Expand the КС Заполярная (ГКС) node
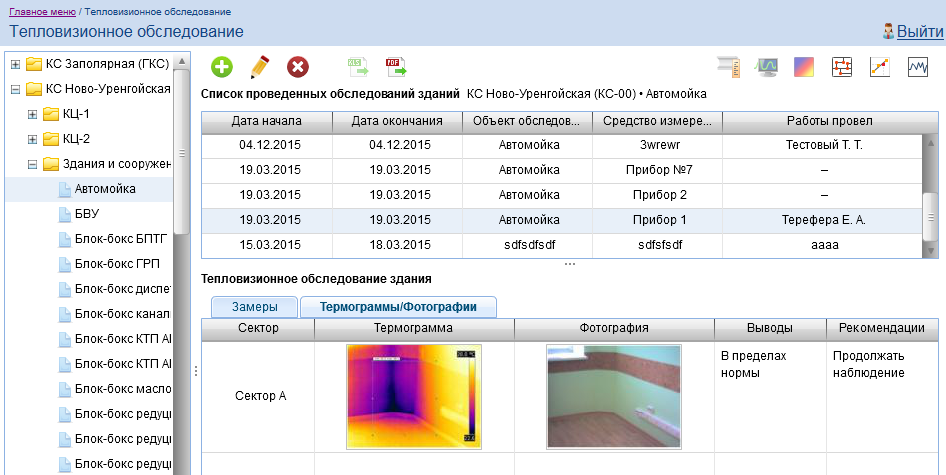 pyautogui.click(x=16, y=64)
